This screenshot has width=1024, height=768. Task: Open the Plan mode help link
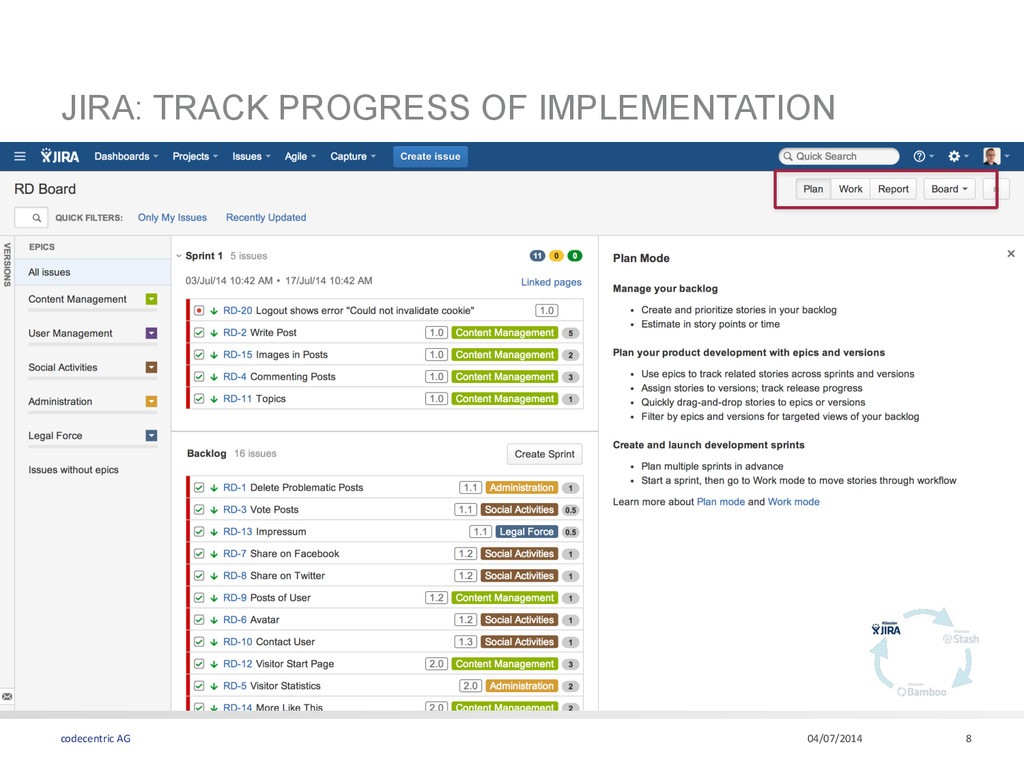pyautogui.click(x=721, y=502)
